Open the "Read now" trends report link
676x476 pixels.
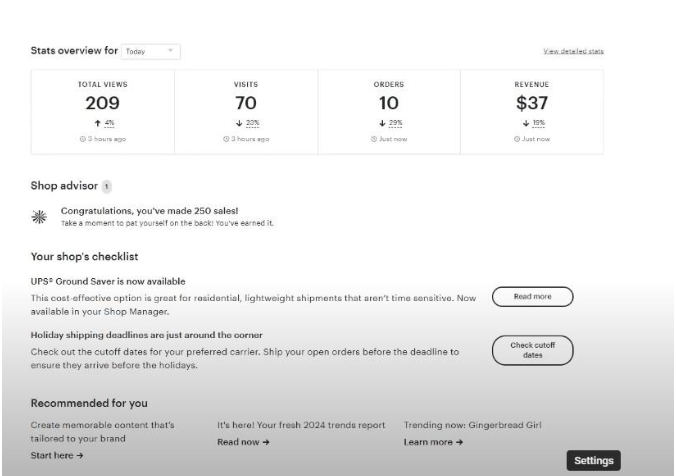pos(243,441)
